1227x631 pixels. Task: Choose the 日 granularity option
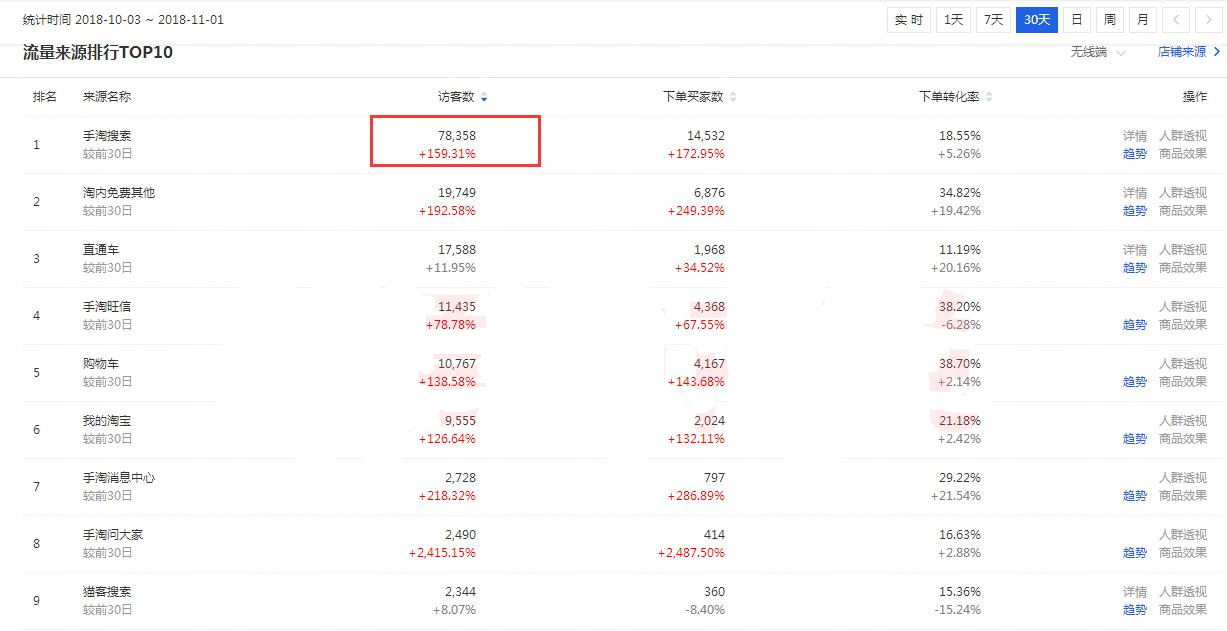1077,20
